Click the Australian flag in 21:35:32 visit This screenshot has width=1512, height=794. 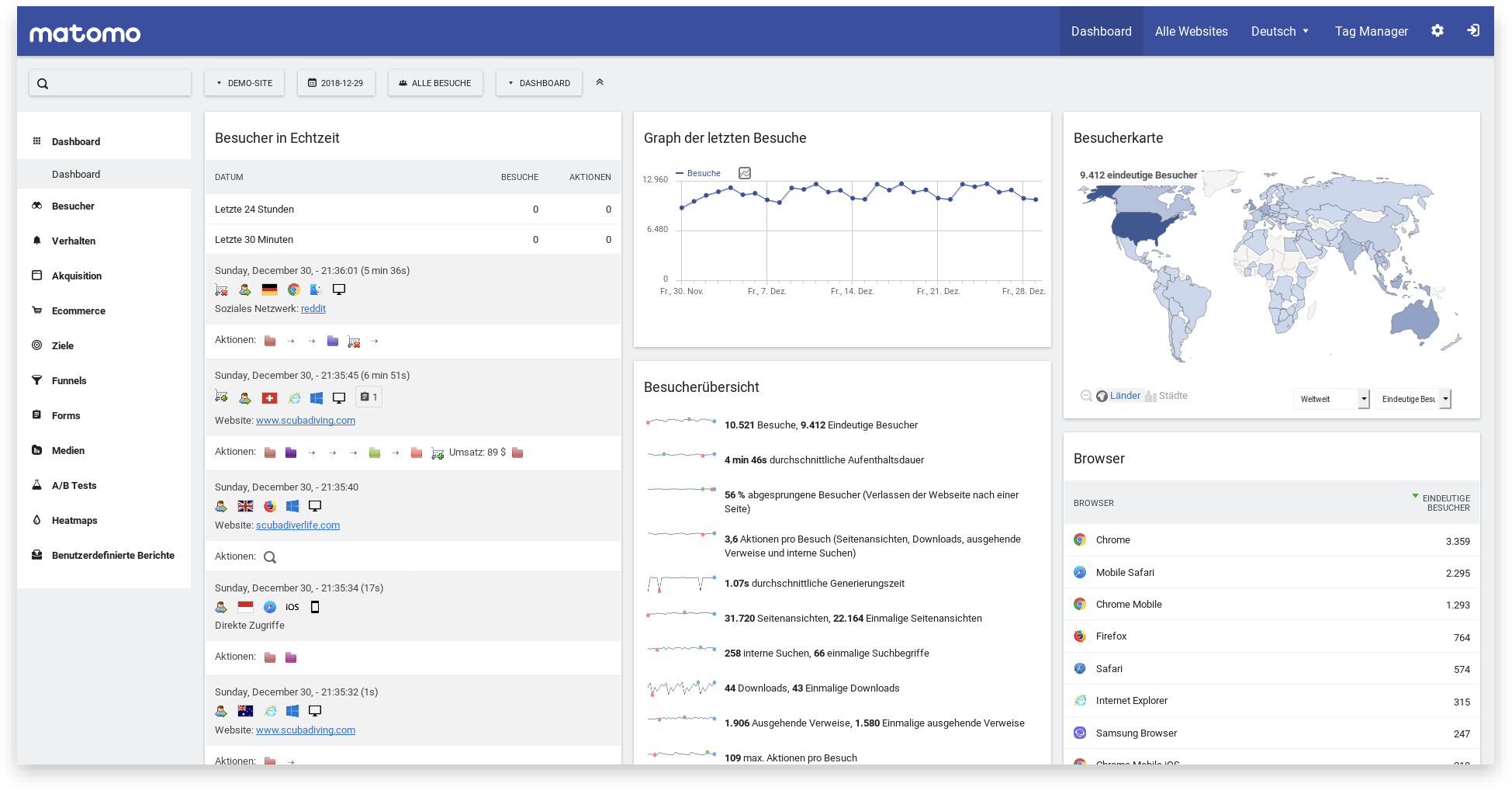pos(245,711)
